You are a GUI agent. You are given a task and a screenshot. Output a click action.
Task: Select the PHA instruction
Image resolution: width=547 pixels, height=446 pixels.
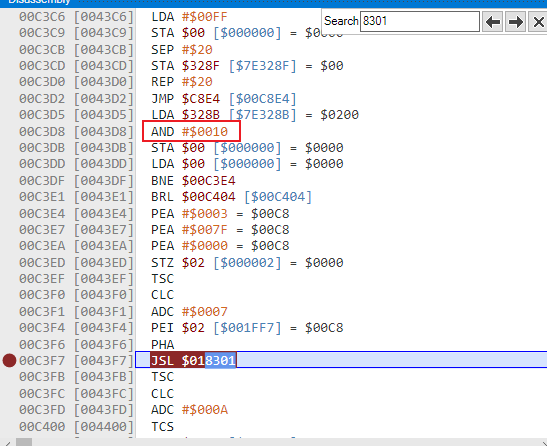point(163,344)
